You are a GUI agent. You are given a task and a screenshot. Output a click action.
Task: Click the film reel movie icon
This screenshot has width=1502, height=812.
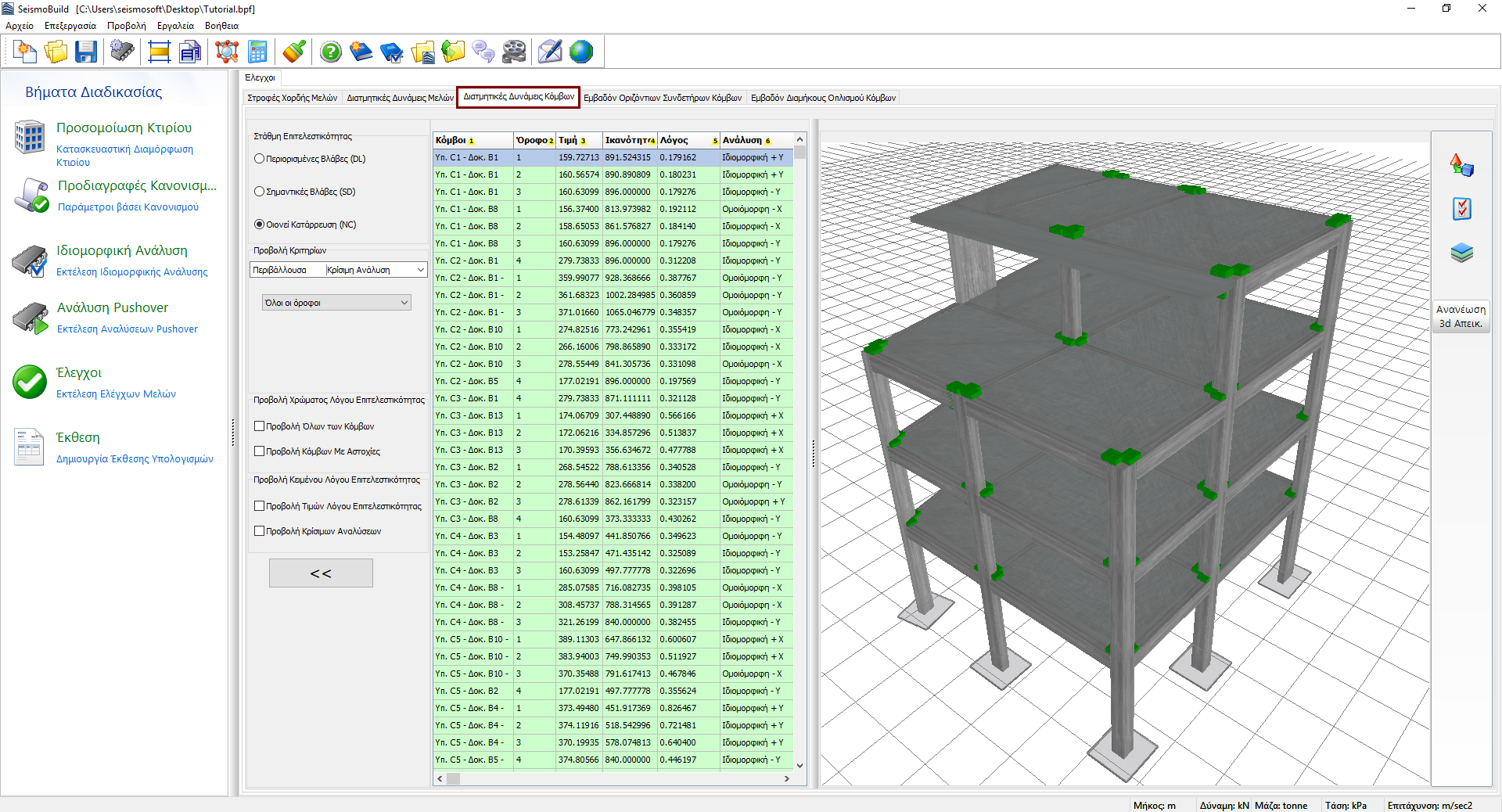pos(514,52)
